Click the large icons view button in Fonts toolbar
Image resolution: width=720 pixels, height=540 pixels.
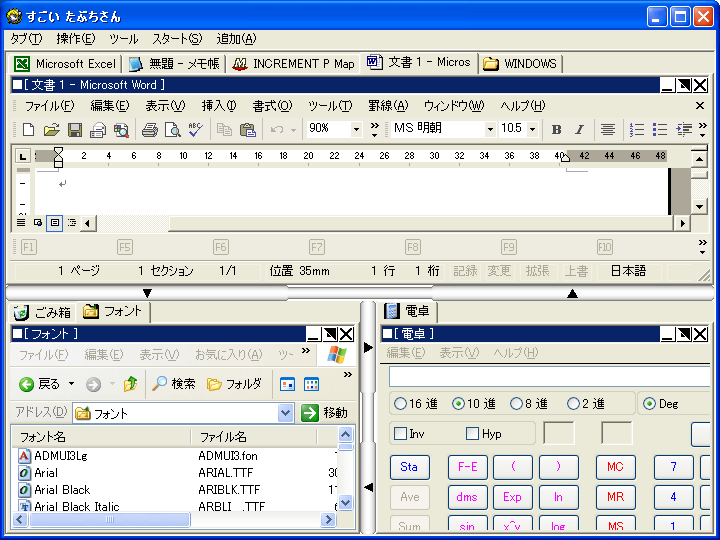[x=287, y=384]
